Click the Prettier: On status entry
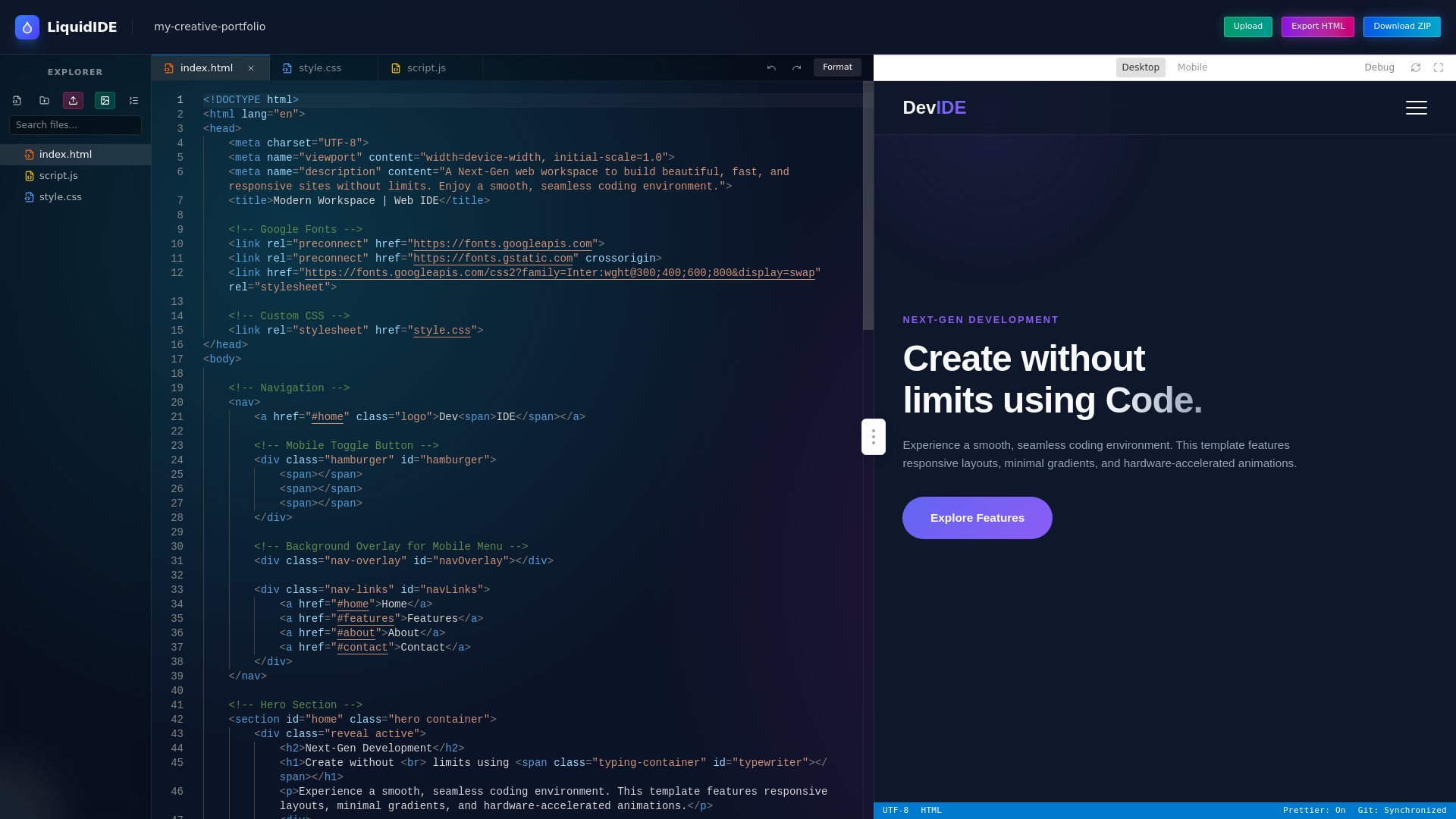This screenshot has height=819, width=1456. (1314, 811)
